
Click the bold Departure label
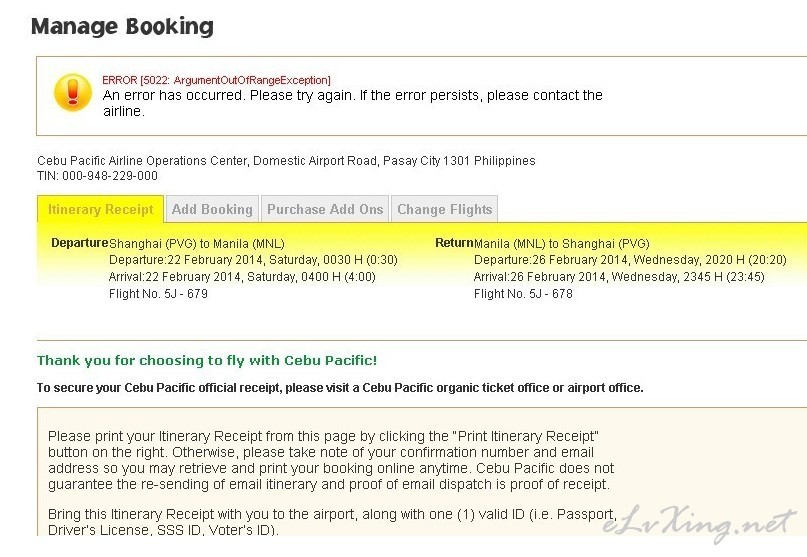[x=79, y=243]
